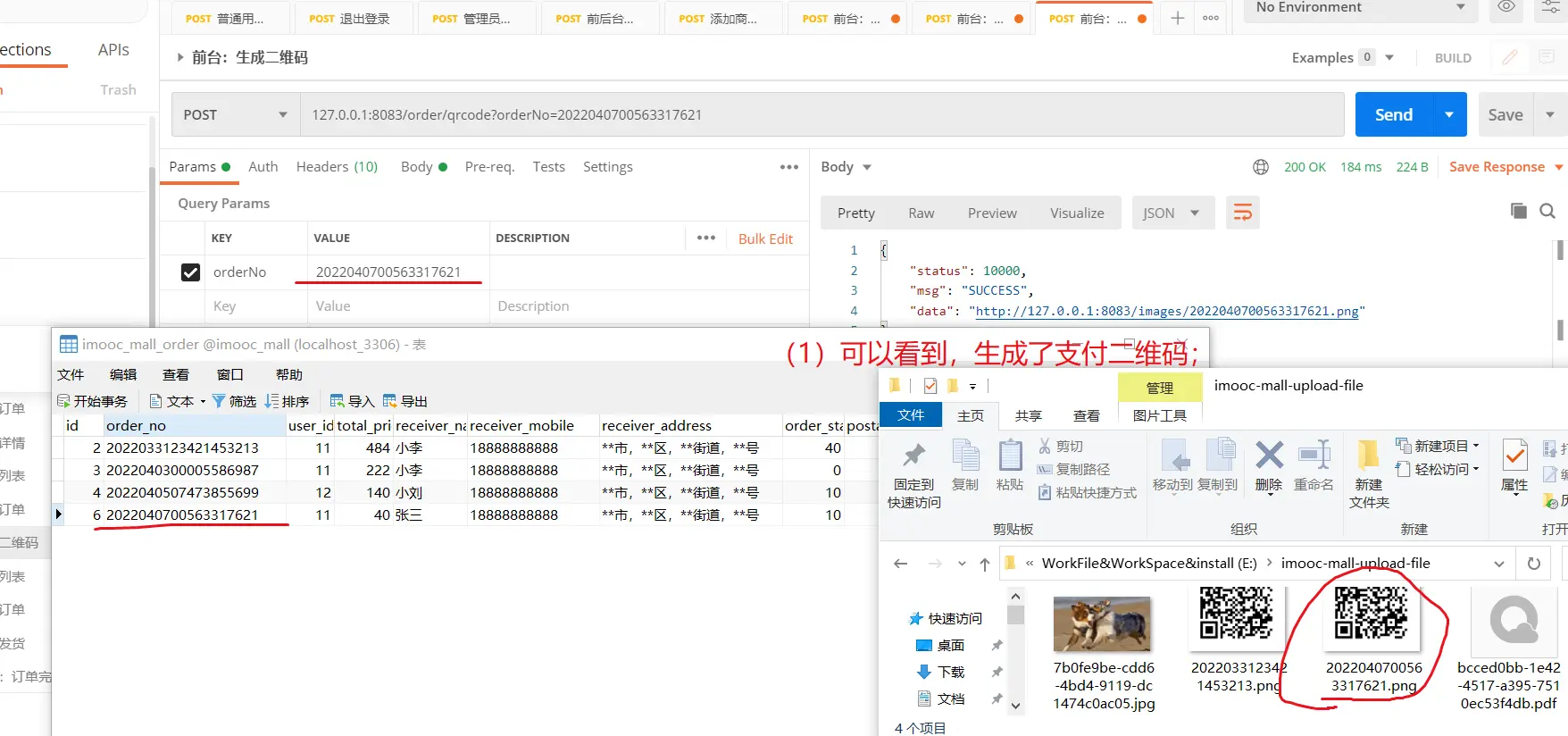
Task: Switch to the Headers (10) tab
Action: (x=337, y=167)
